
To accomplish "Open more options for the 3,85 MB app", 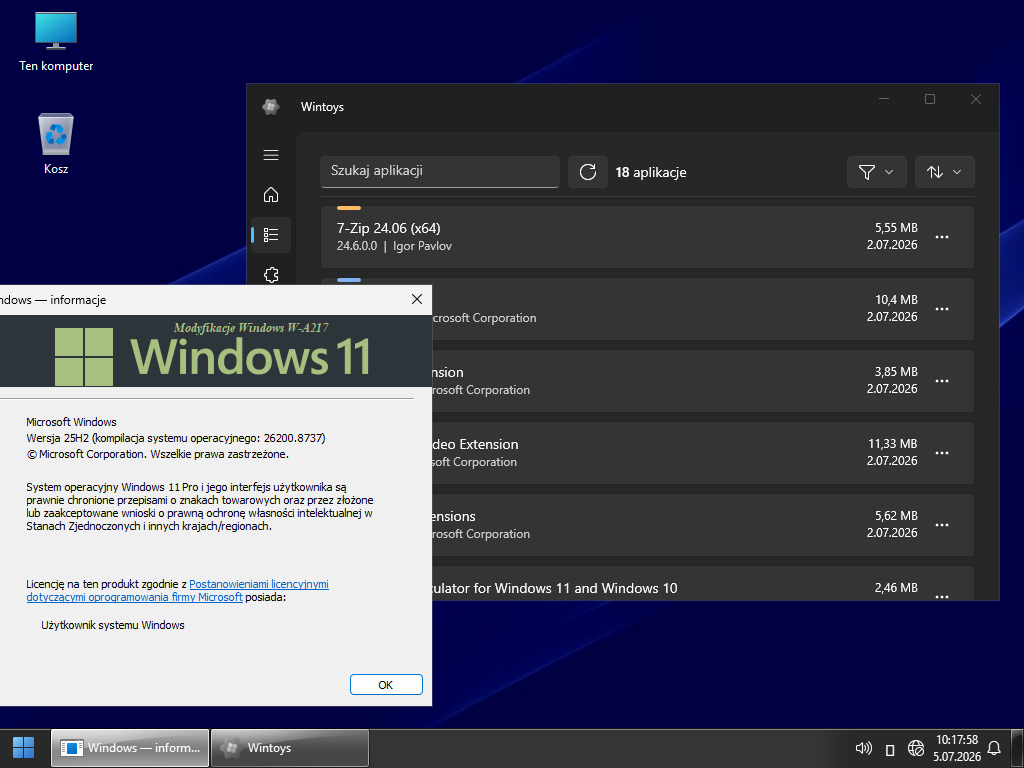I will coord(942,381).
